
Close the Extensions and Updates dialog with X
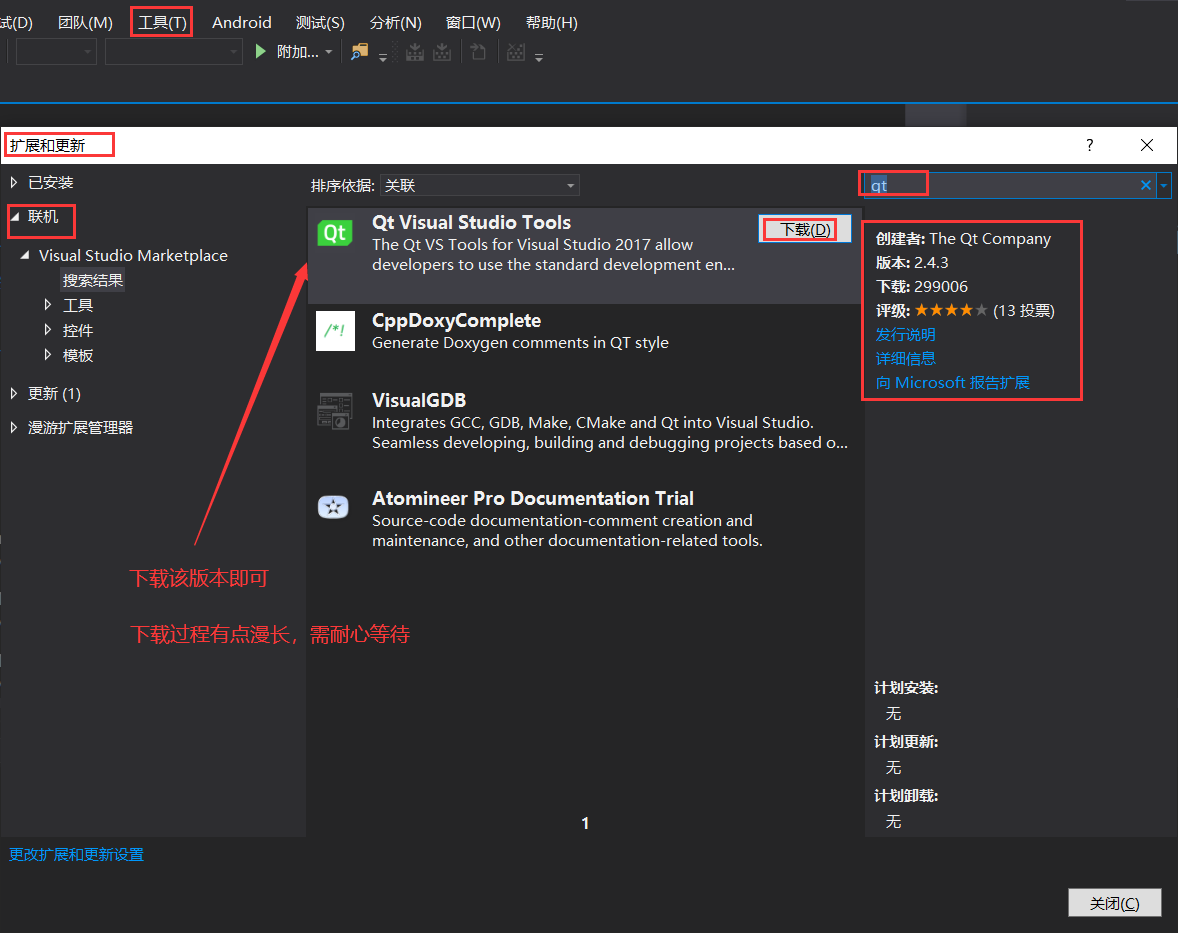point(1146,145)
